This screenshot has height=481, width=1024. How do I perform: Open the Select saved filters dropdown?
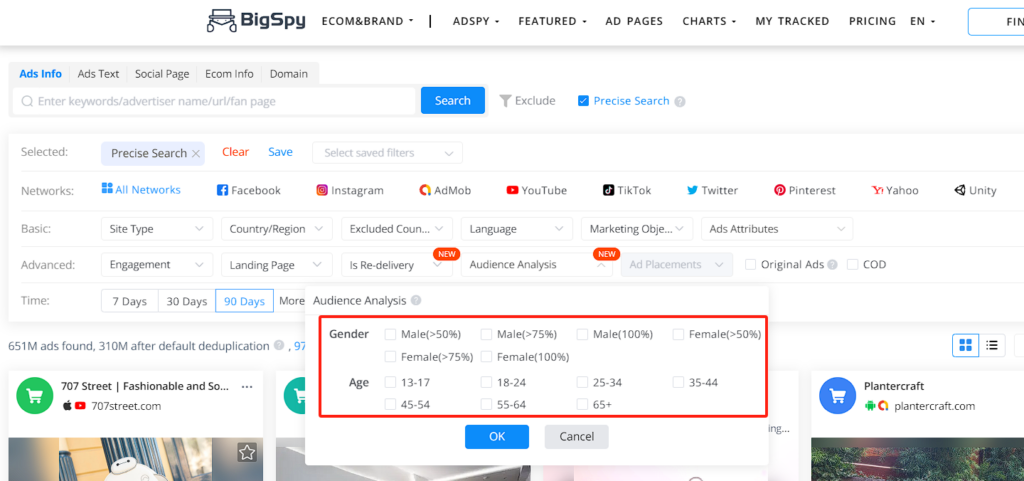388,153
